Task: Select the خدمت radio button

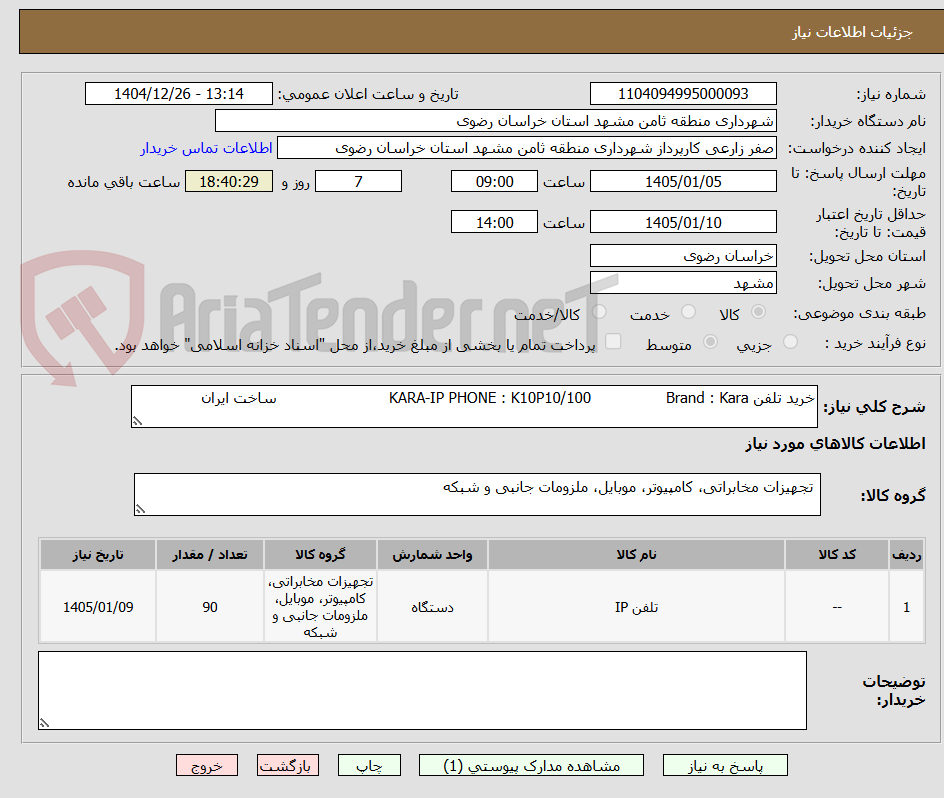Action: (x=688, y=312)
